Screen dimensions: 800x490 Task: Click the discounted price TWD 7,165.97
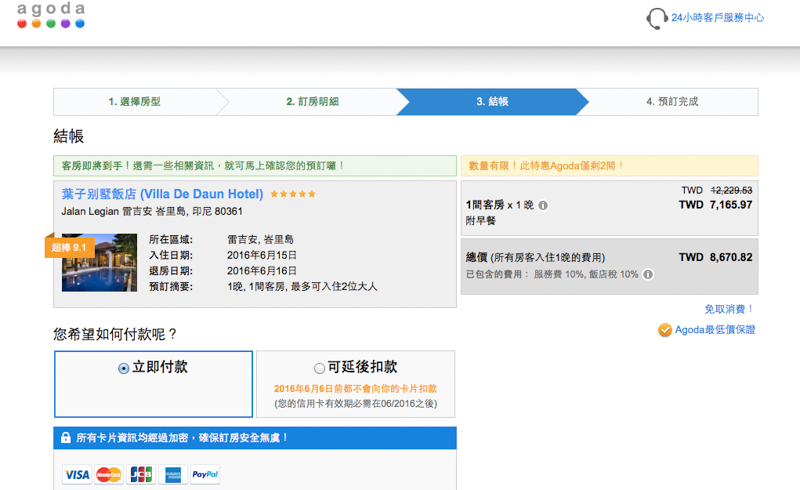715,205
